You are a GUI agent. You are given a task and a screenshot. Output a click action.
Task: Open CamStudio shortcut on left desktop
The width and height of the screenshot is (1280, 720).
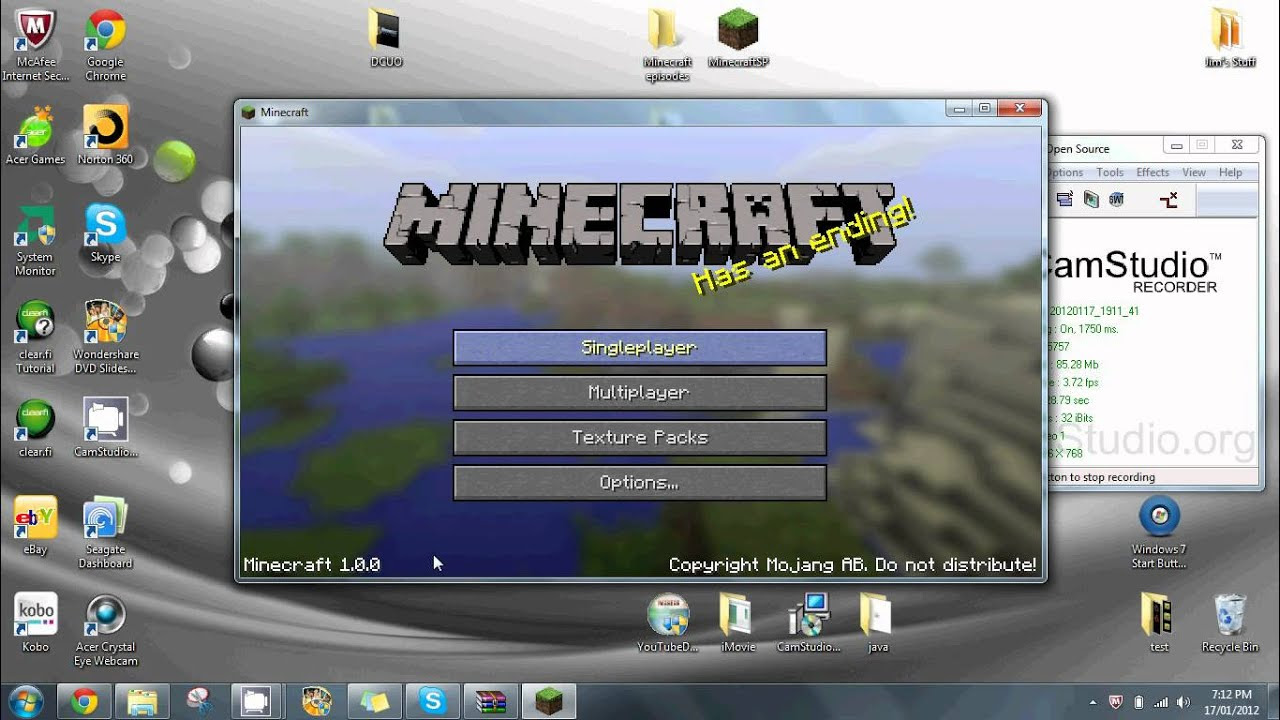pyautogui.click(x=105, y=428)
